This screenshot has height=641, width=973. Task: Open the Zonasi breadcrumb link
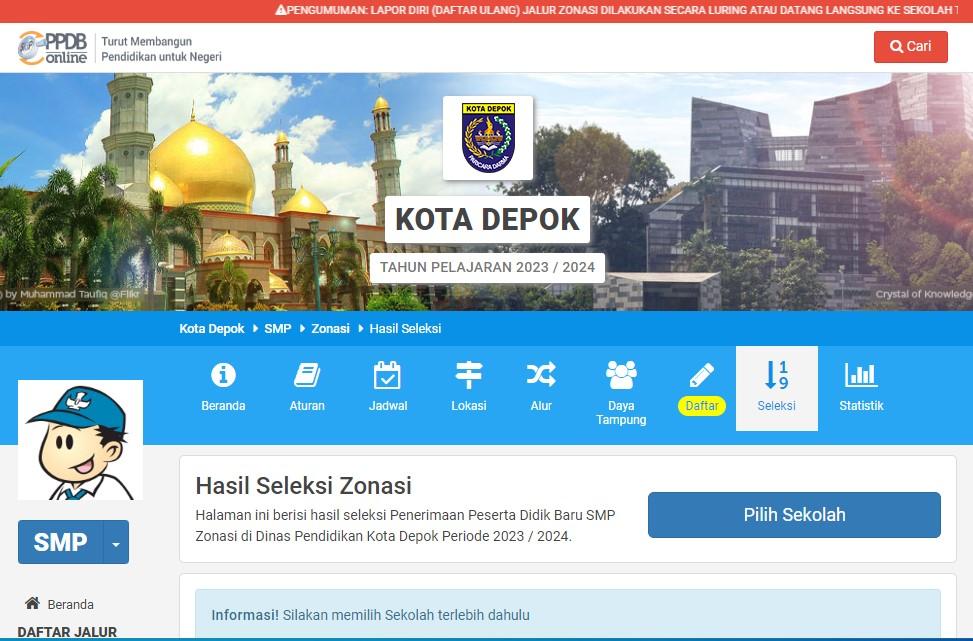[x=330, y=329]
